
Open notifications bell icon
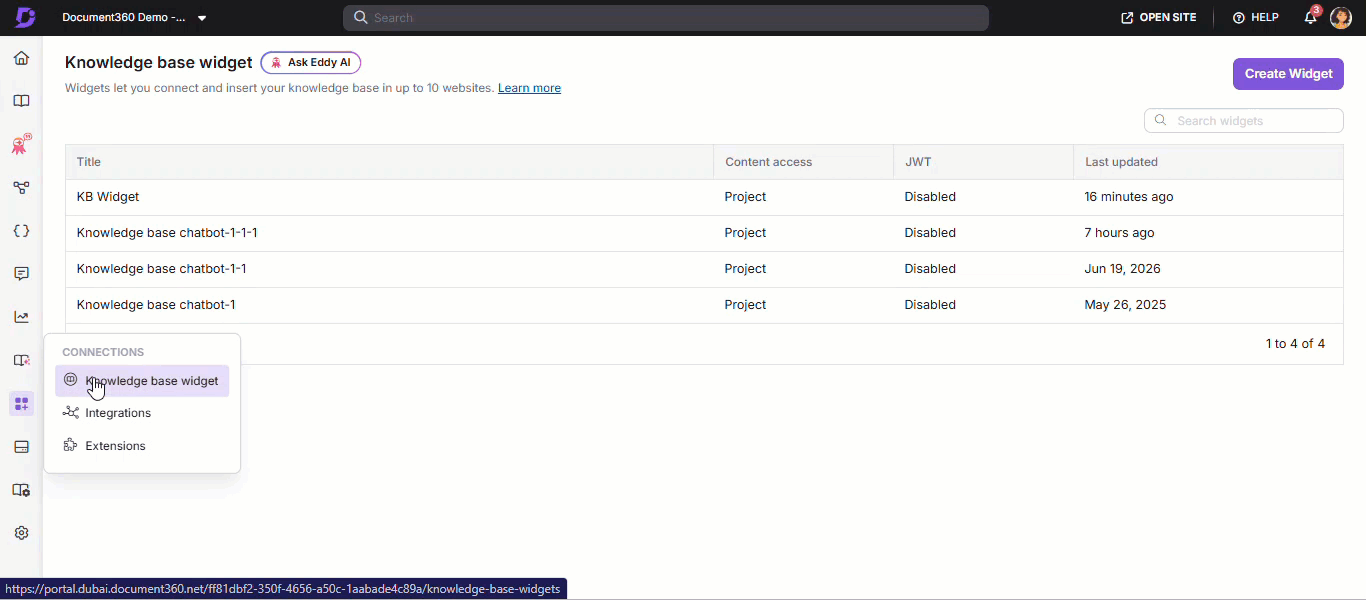[x=1311, y=17]
